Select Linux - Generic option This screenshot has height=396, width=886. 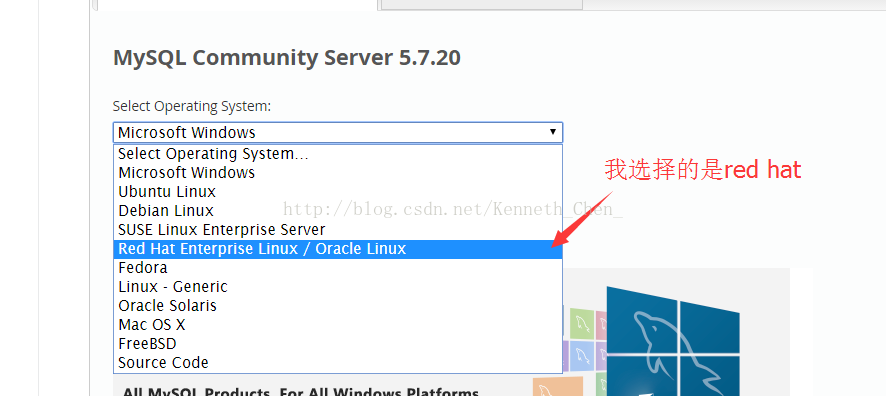click(x=338, y=286)
